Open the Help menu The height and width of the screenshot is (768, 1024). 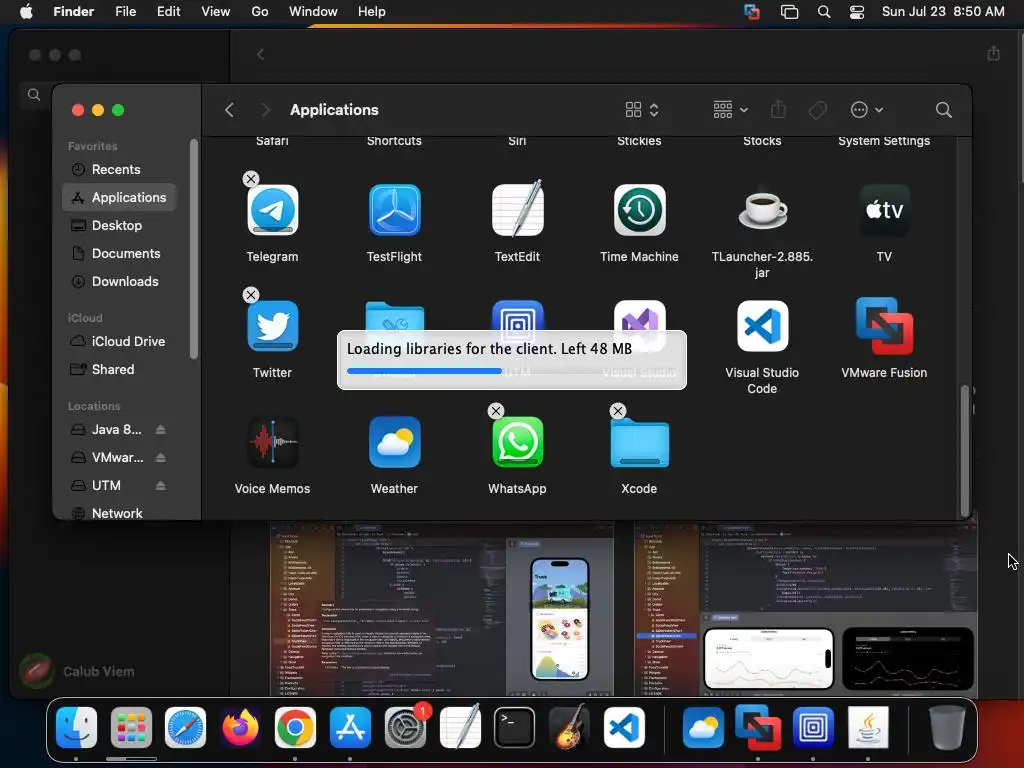(x=372, y=12)
